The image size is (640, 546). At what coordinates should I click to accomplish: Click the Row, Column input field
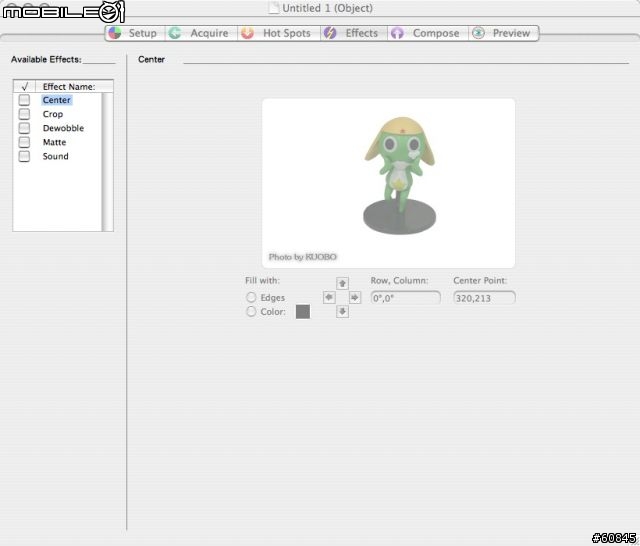(x=405, y=298)
